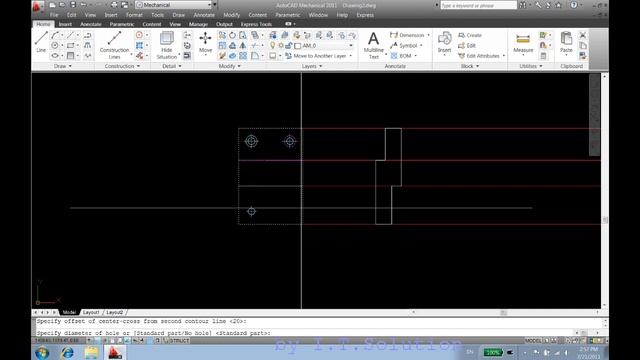640x360 pixels.
Task: Click the keyword search input field
Action: click(x=478, y=5)
